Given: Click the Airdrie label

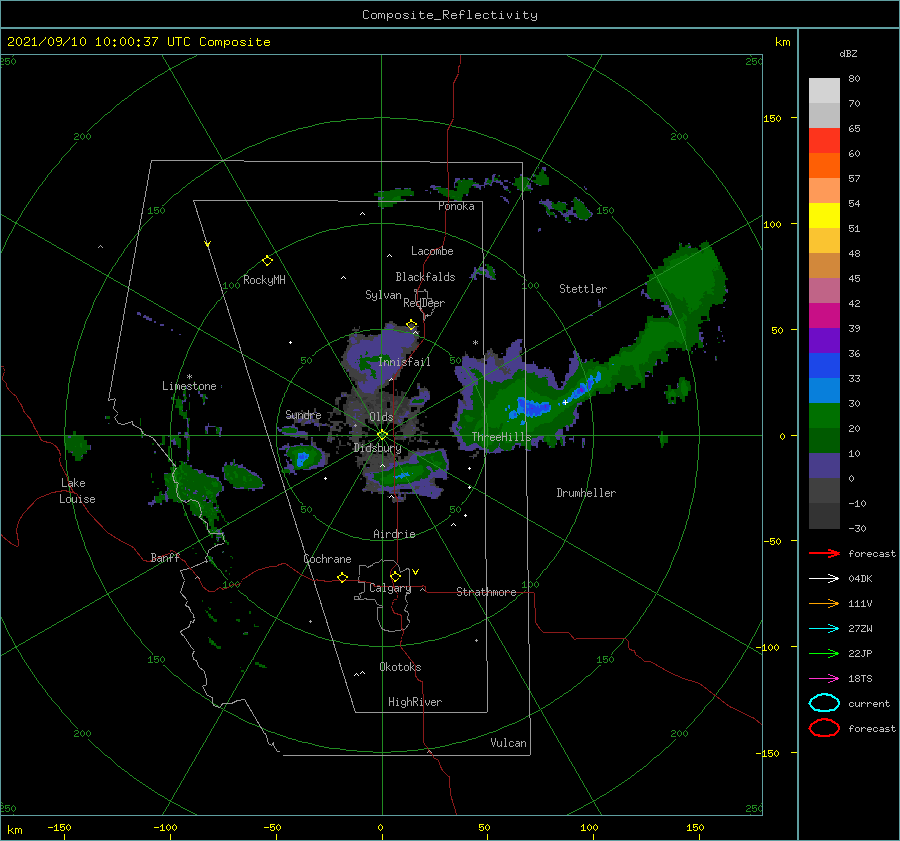Looking at the screenshot, I should pos(394,534).
